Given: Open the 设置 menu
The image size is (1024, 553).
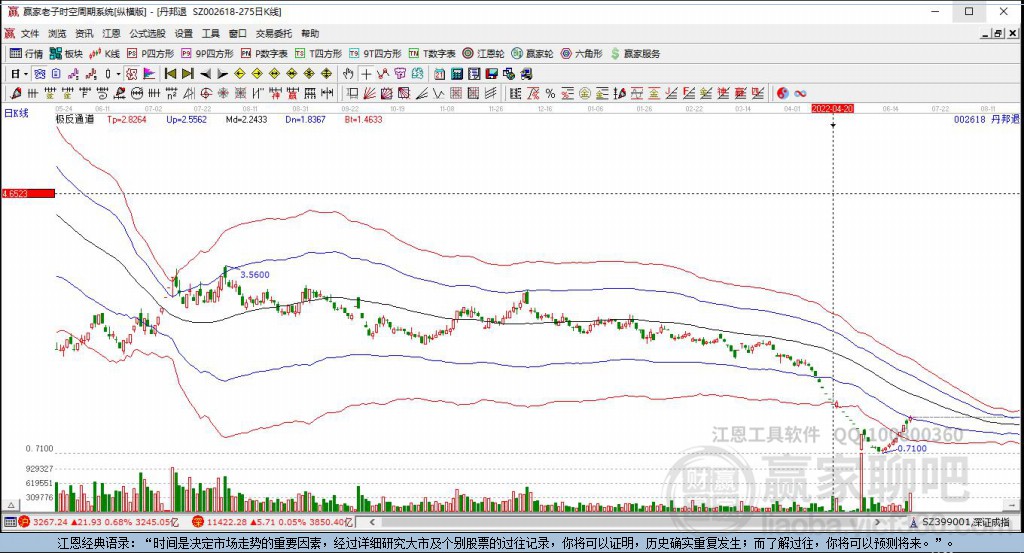Looking at the screenshot, I should (x=184, y=33).
